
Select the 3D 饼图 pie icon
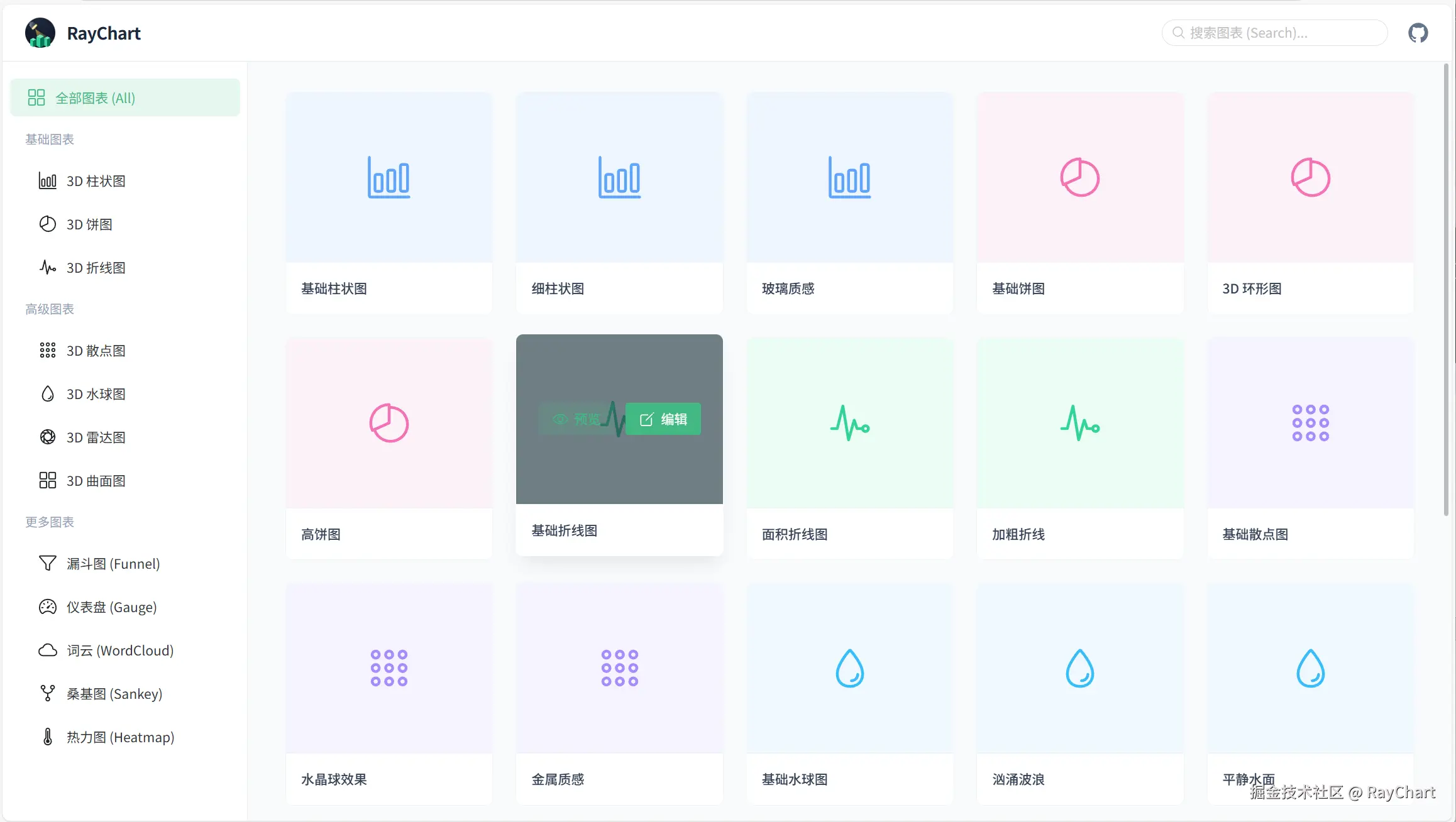point(48,224)
